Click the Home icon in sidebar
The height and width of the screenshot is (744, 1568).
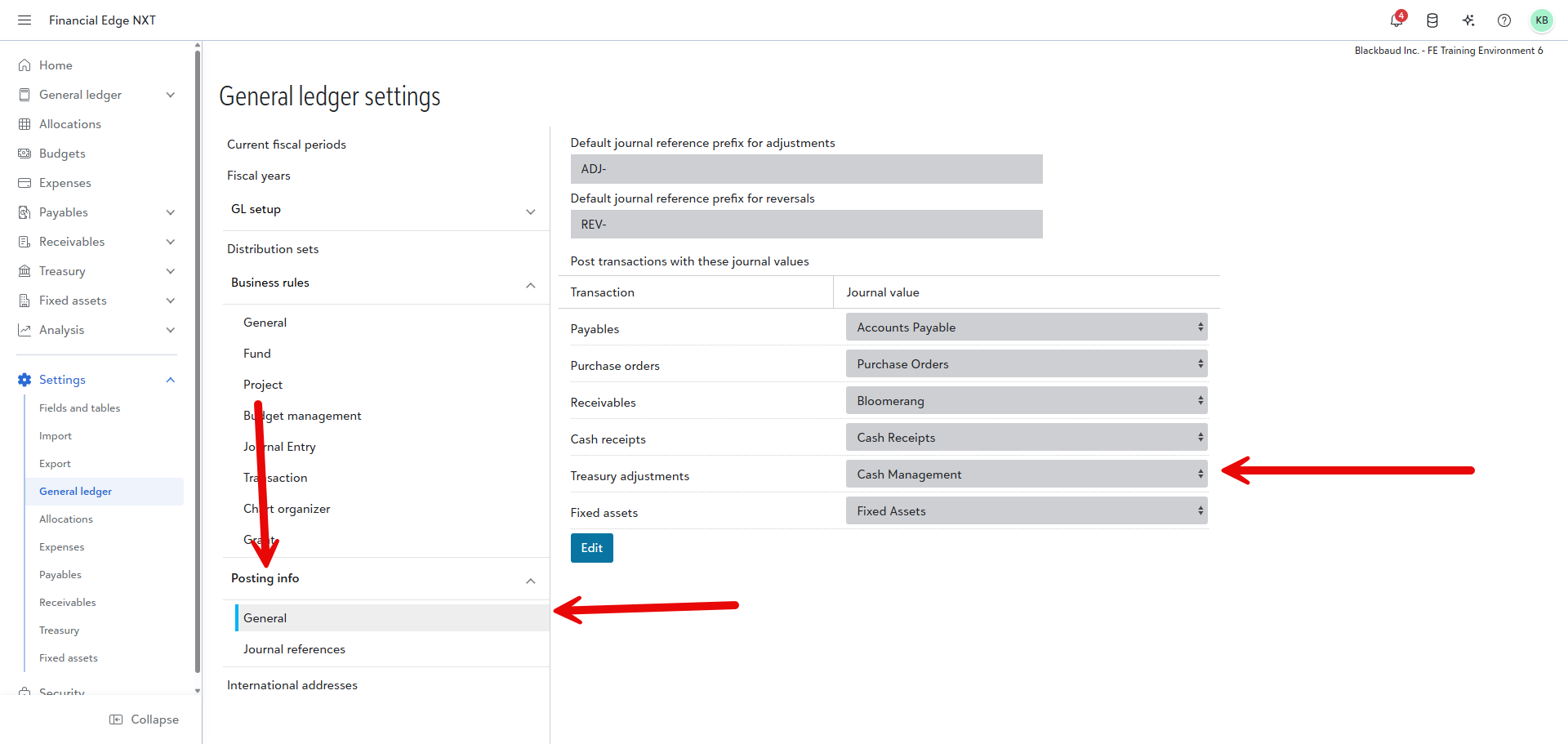24,65
